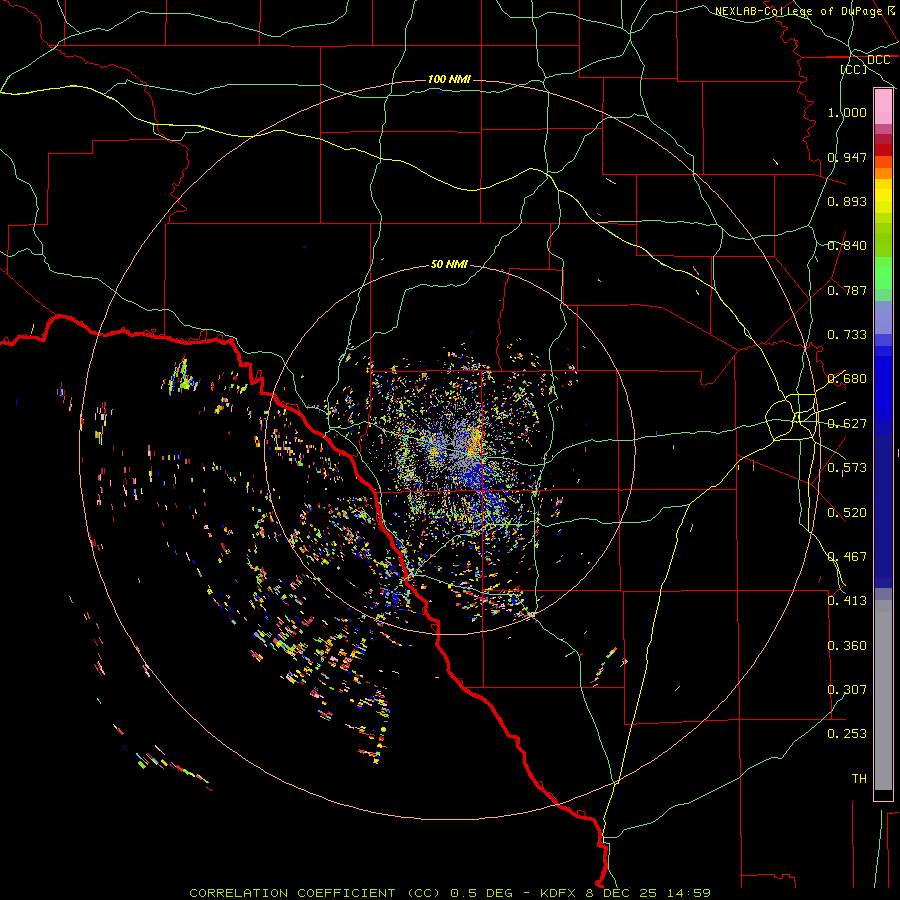Click the 0.573 scale value
Viewport: 900px width, 900px height.
pos(847,468)
